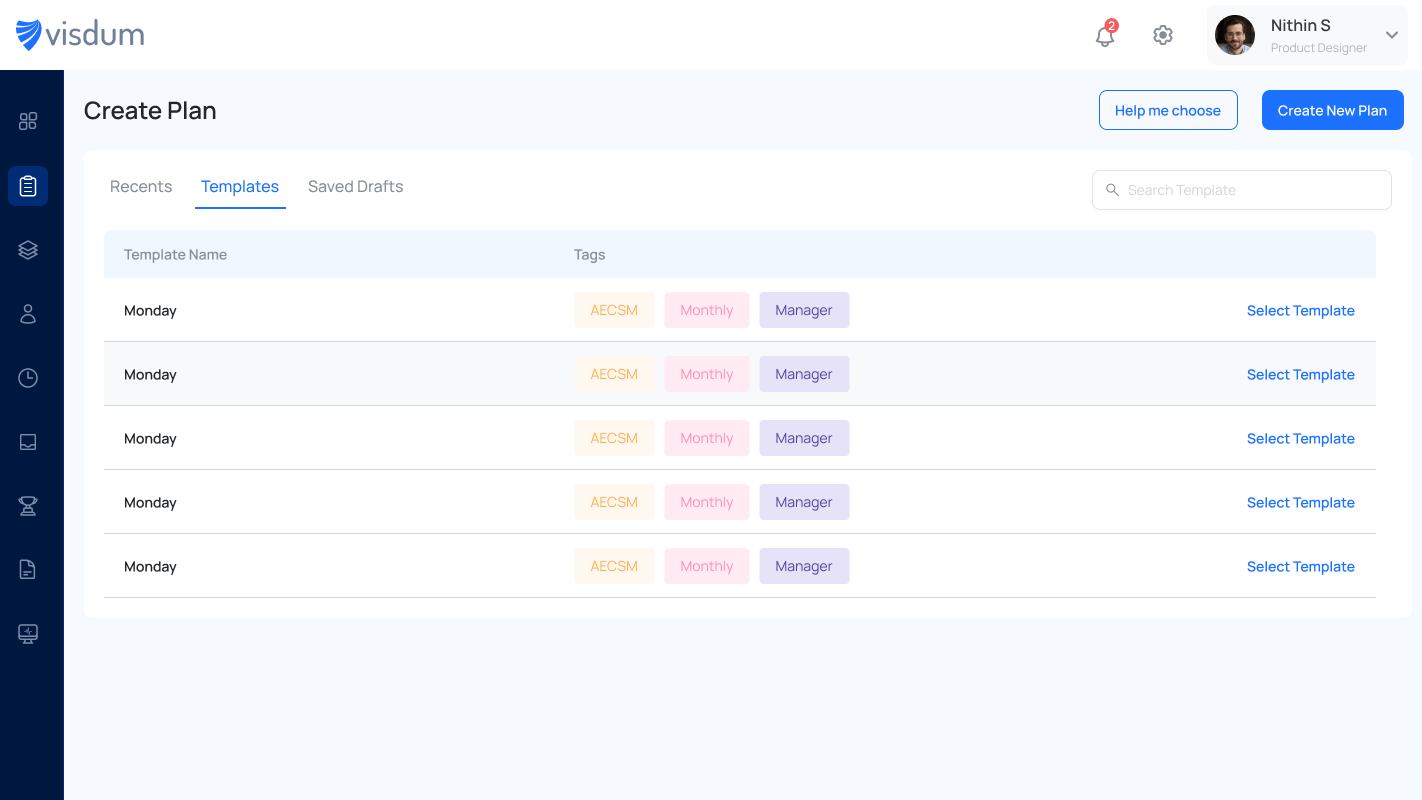This screenshot has width=1422, height=800.
Task: Click the visdum logo
Action: pyautogui.click(x=80, y=35)
